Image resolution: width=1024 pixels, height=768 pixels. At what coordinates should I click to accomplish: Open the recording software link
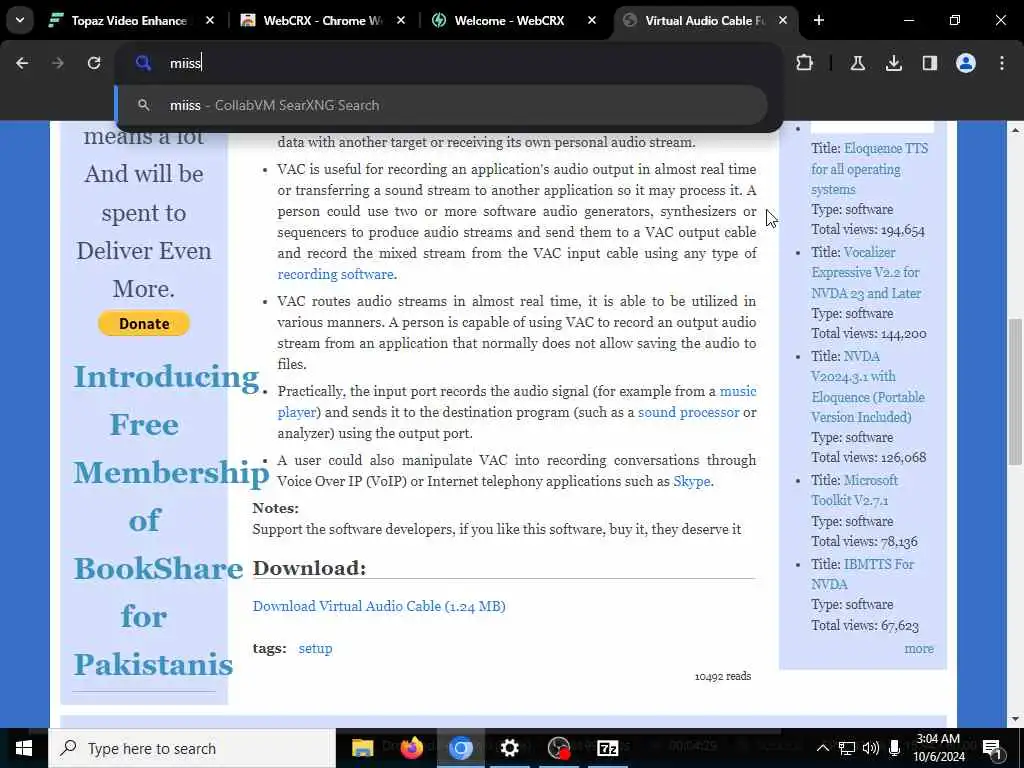pyautogui.click(x=335, y=274)
